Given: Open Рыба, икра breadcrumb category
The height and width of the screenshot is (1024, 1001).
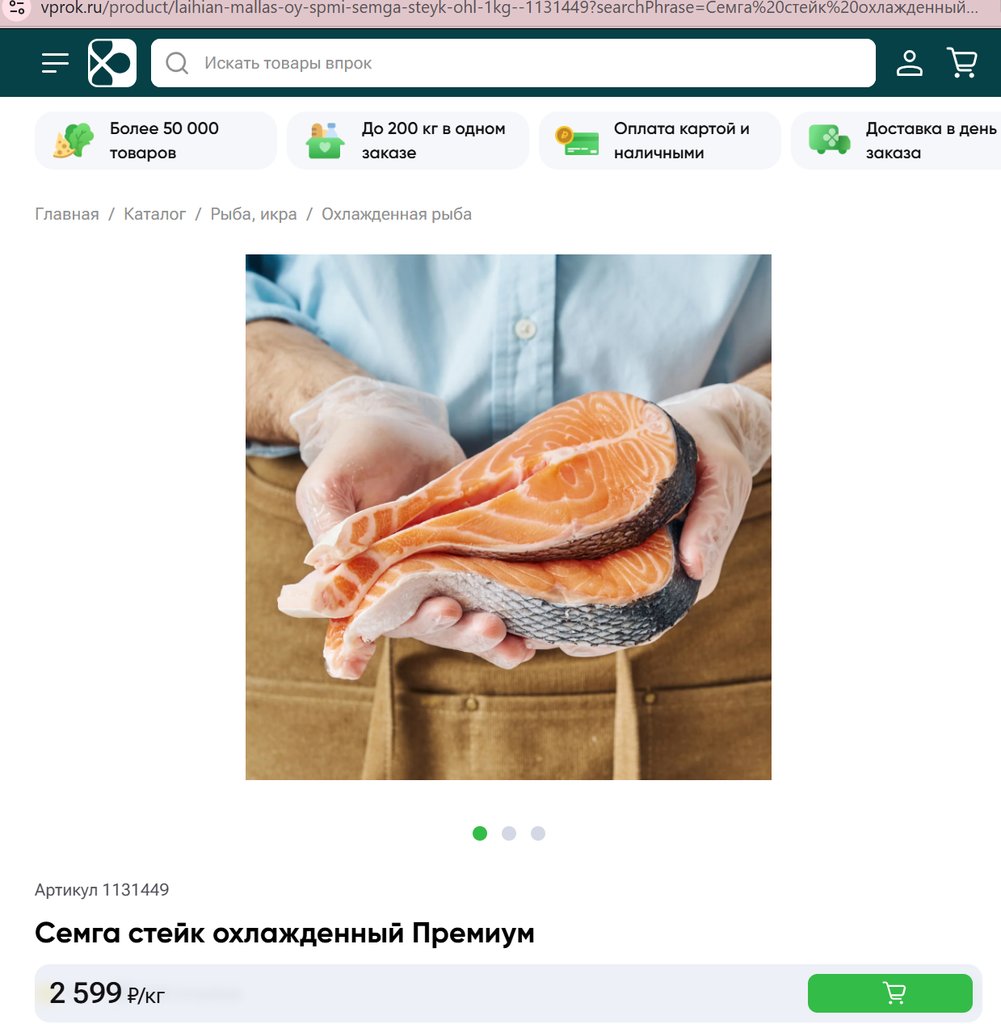Looking at the screenshot, I should coord(253,214).
